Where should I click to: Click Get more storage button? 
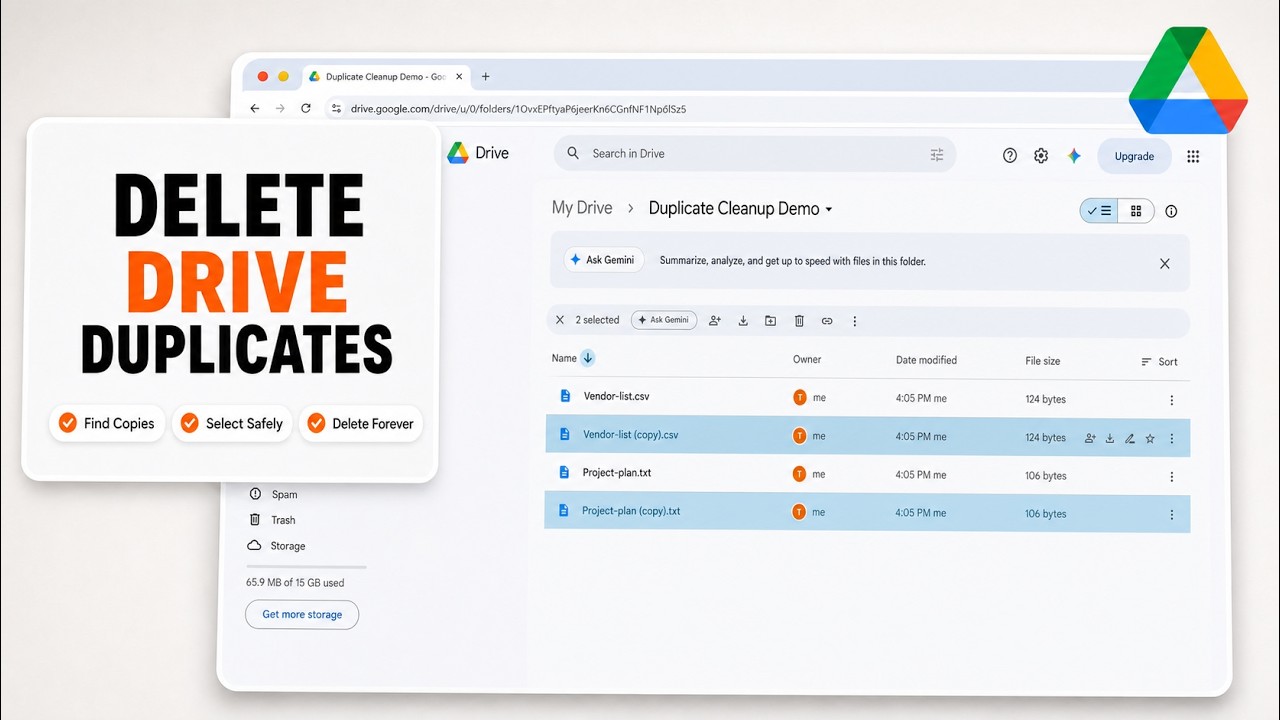[302, 614]
